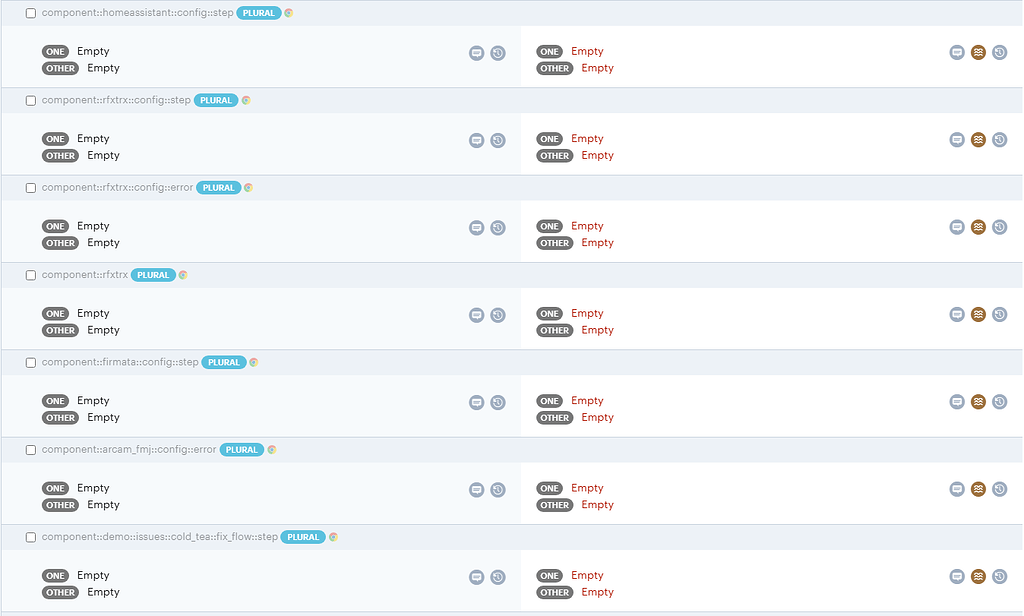1024x616 pixels.
Task: Open history for firmata config step source
Action: tap(498, 402)
